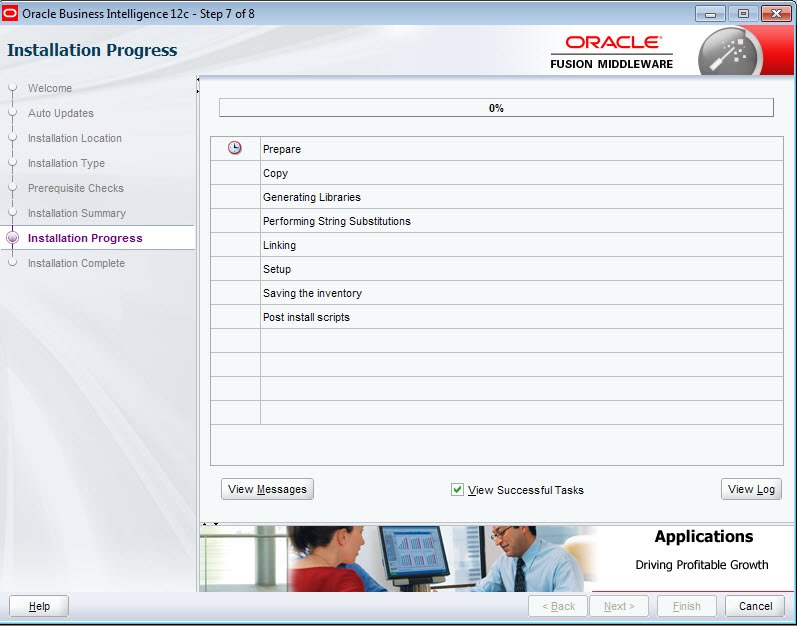Viewport: 797px width, 626px height.
Task: Click the Oracle icon in the title bar
Action: click(x=10, y=13)
